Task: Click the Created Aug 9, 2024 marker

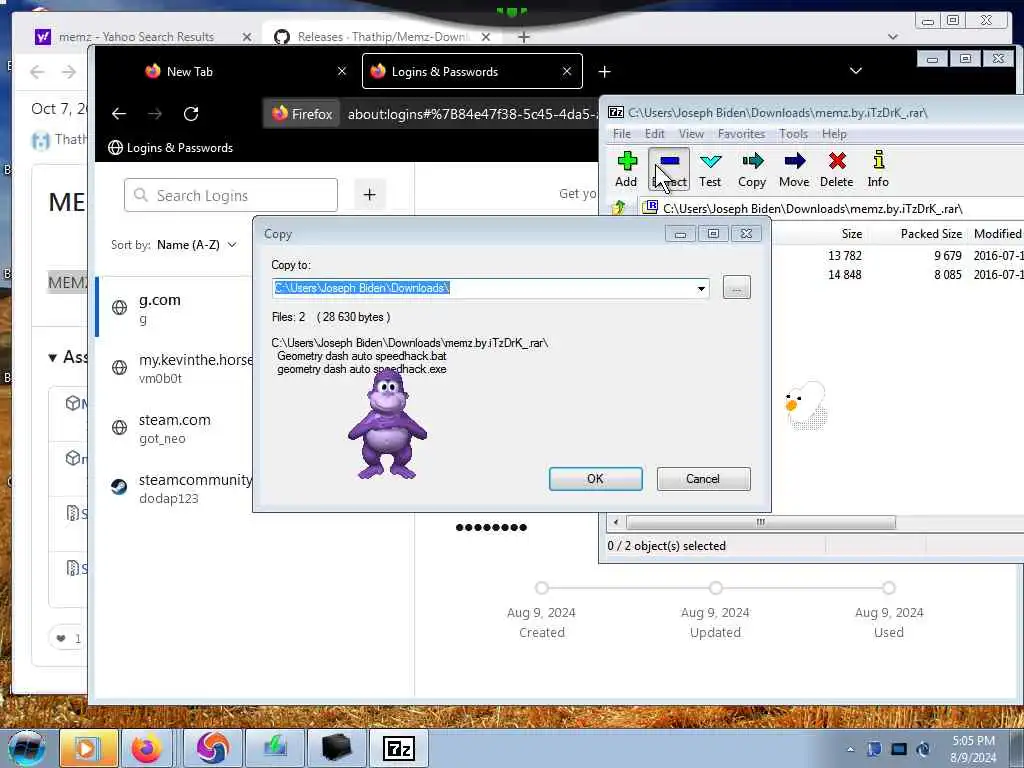Action: tap(541, 588)
